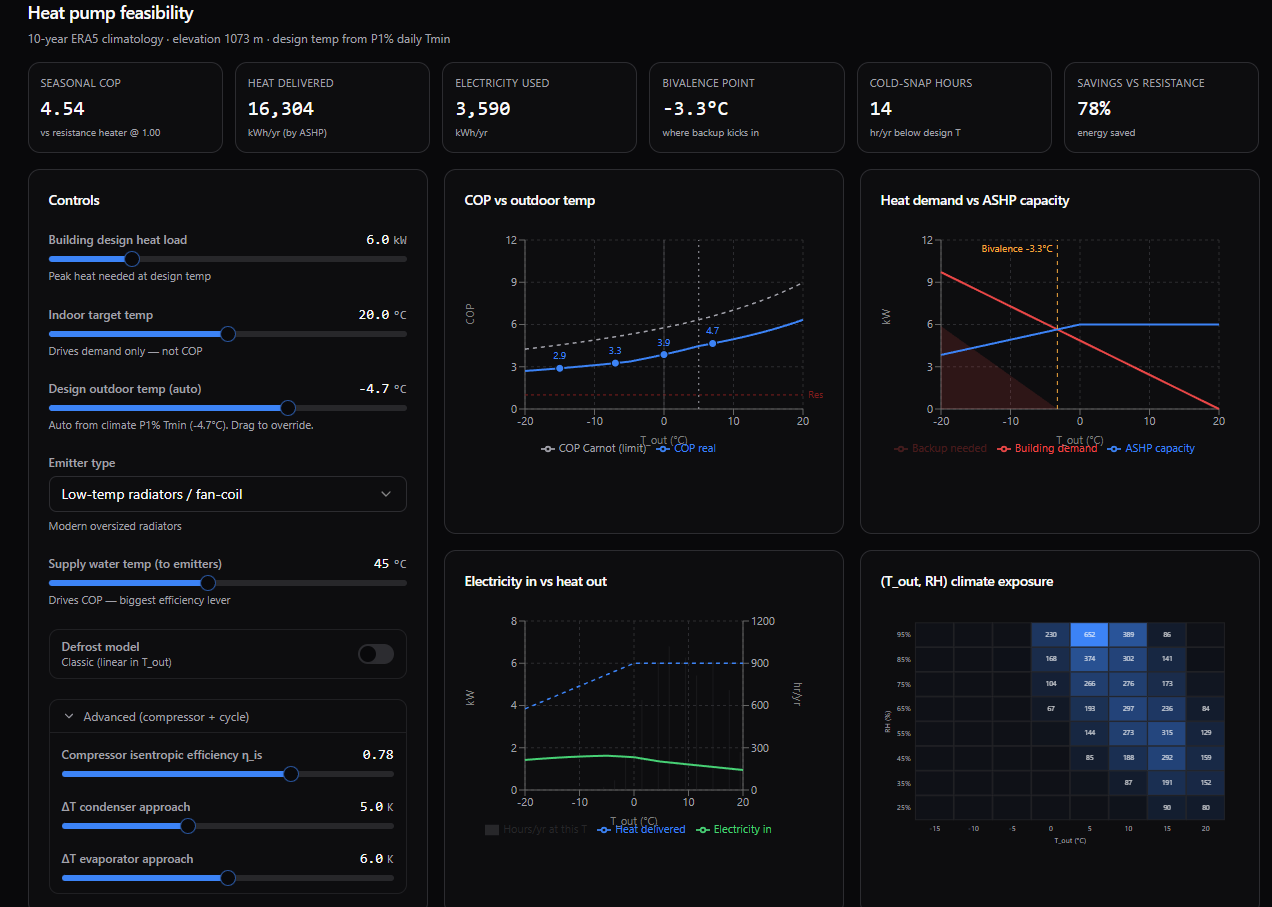The width and height of the screenshot is (1272, 907).
Task: Click the heatmap cell showing 191
Action: [1167, 782]
